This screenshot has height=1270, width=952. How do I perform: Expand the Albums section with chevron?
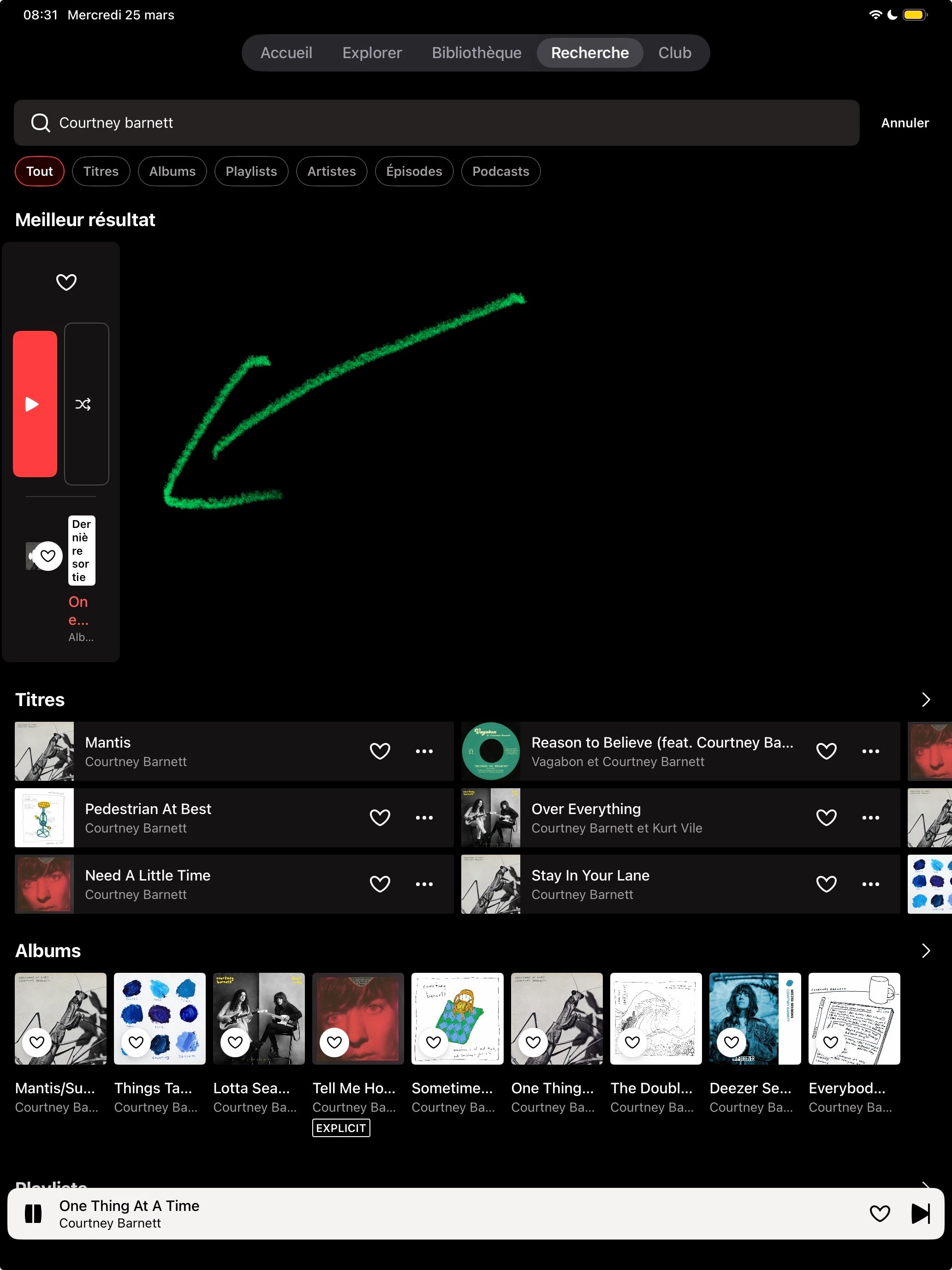click(925, 951)
